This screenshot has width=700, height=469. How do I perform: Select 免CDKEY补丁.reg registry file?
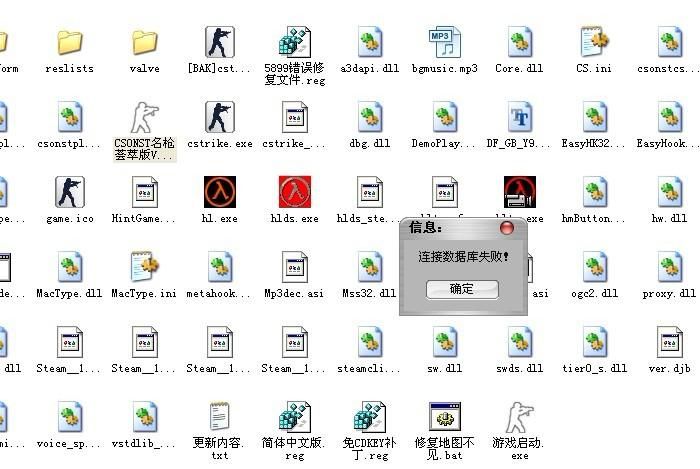click(x=370, y=417)
